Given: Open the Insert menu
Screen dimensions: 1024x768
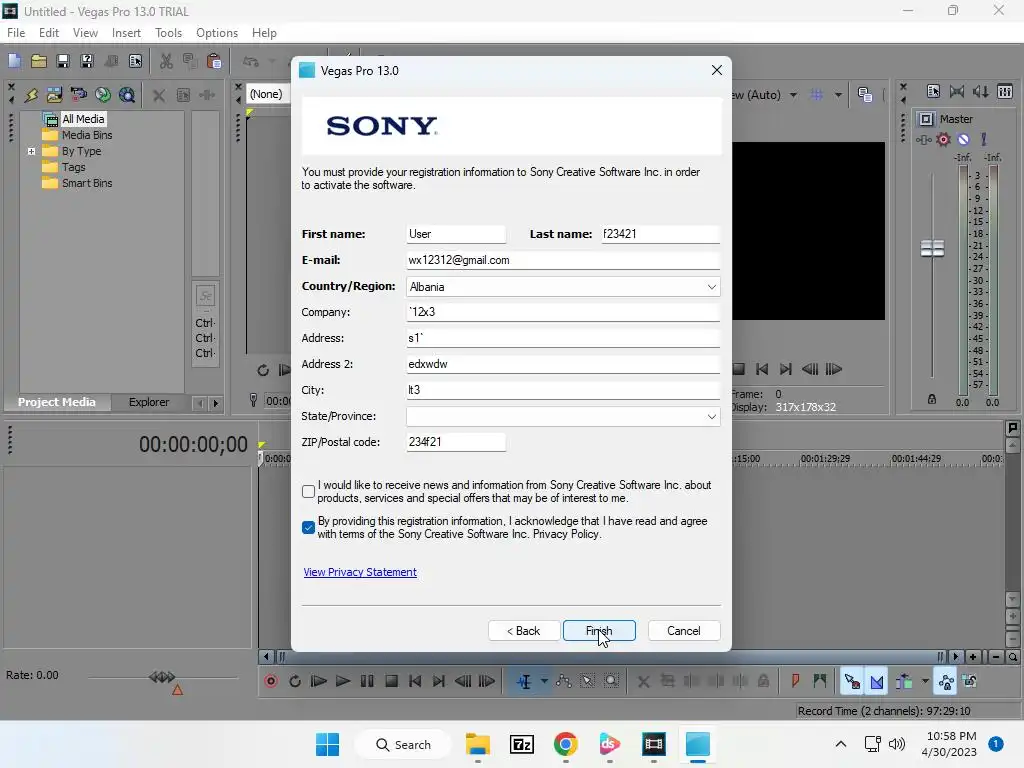Looking at the screenshot, I should (x=126, y=33).
